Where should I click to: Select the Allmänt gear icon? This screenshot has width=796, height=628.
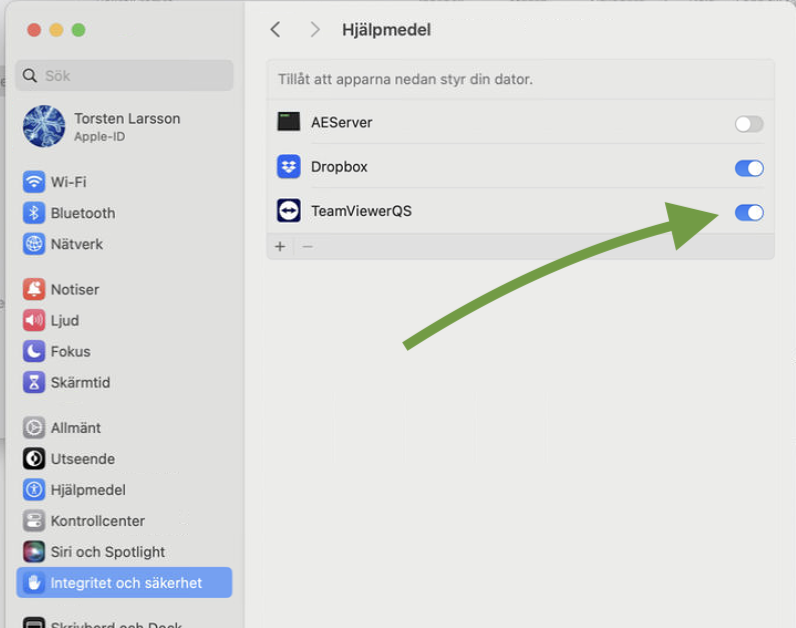(x=34, y=428)
